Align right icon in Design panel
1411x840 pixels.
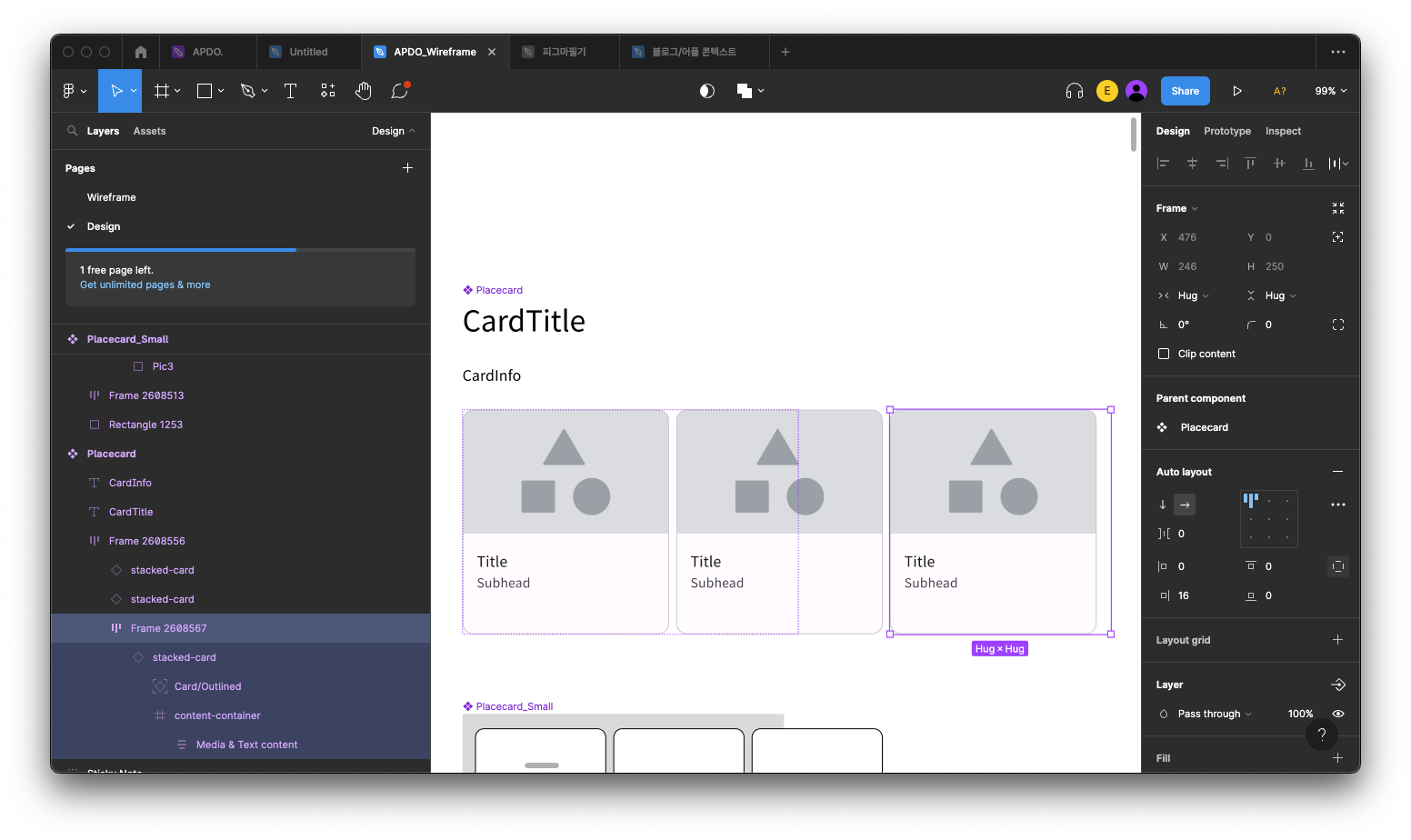pyautogui.click(x=1221, y=164)
